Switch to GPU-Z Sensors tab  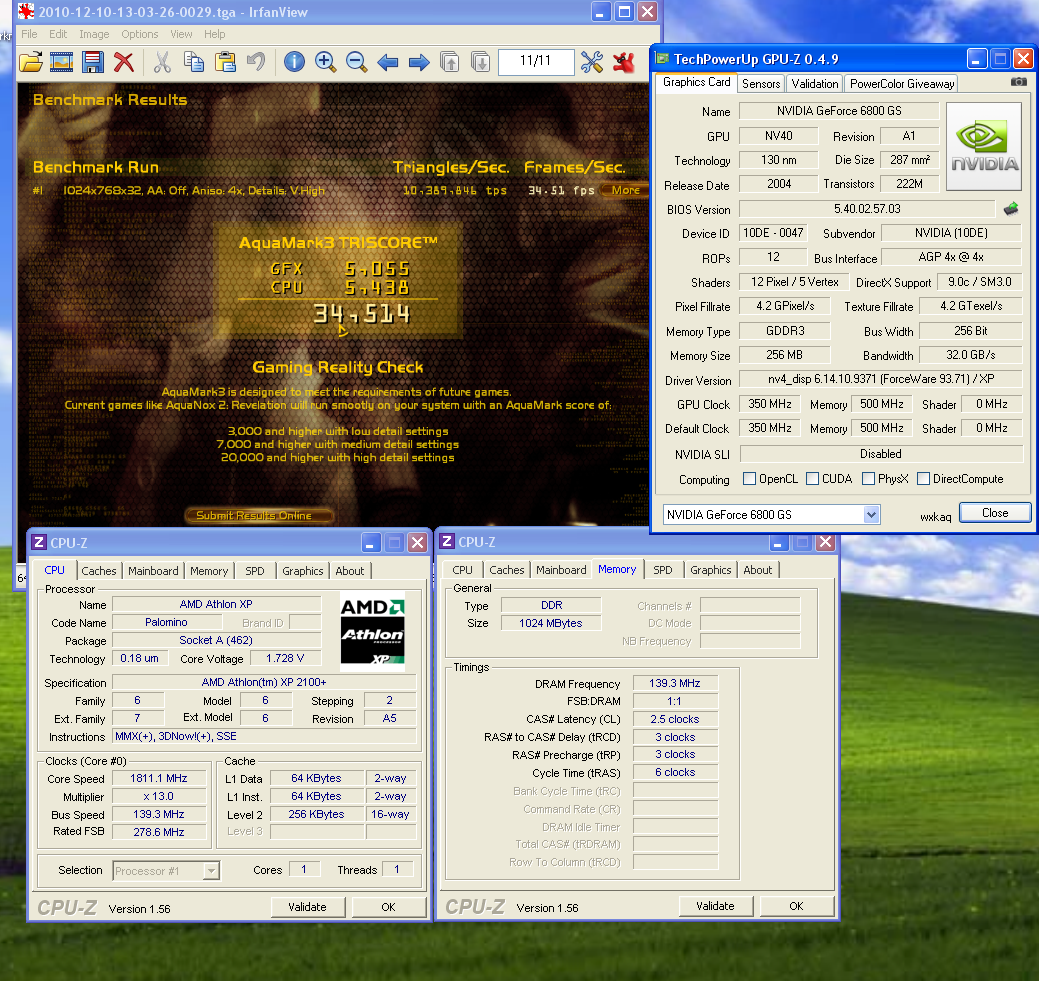coord(761,84)
